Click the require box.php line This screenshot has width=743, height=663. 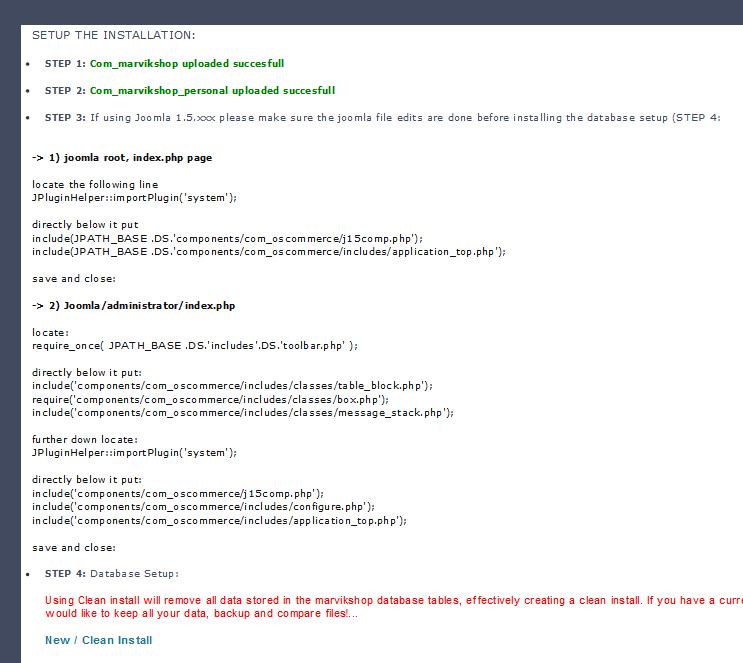(x=210, y=400)
